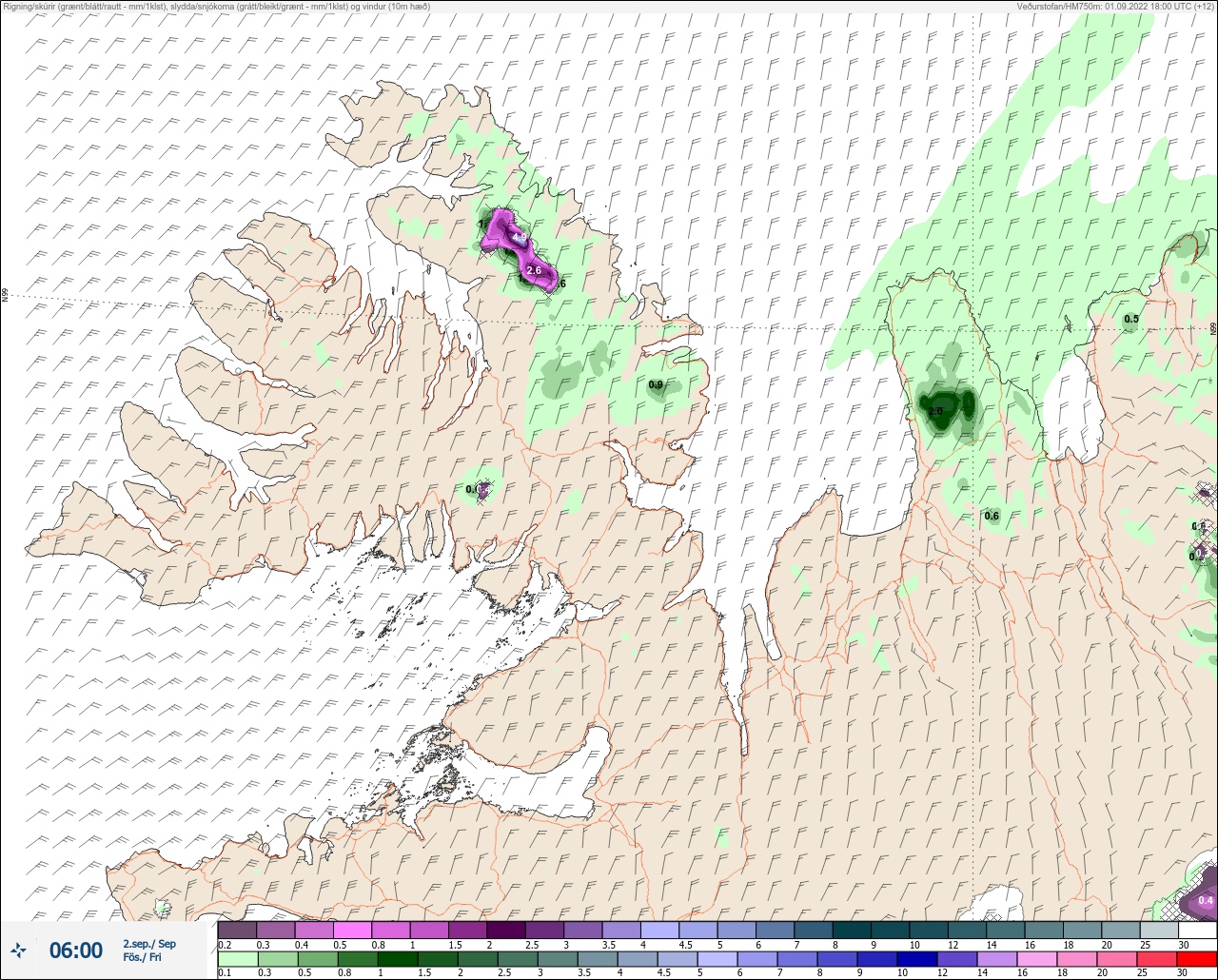
Task: Pick the white swatch ending the top legend row
Action: tap(1197, 930)
